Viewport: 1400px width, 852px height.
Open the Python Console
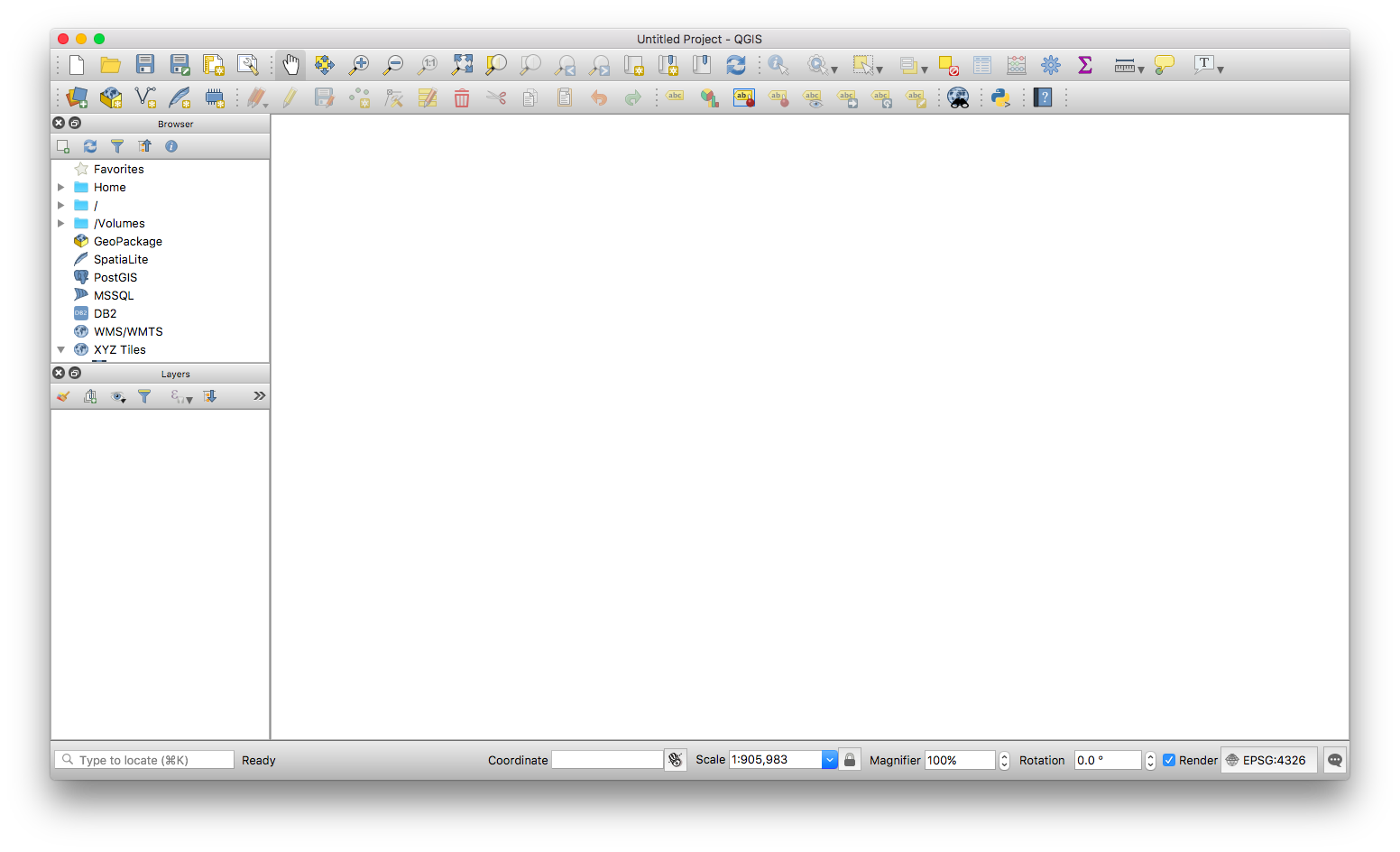click(x=1001, y=97)
